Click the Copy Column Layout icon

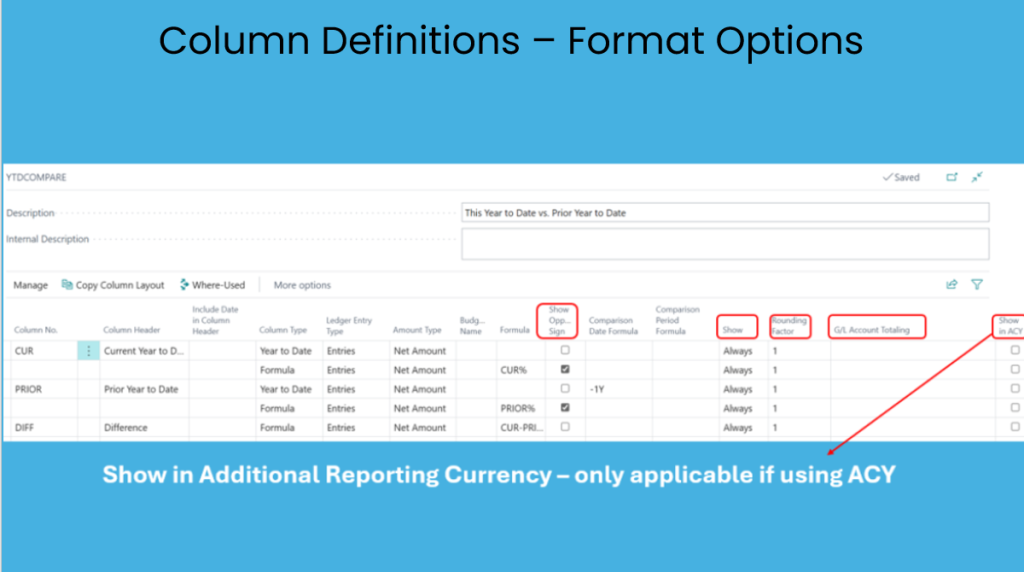(x=67, y=285)
